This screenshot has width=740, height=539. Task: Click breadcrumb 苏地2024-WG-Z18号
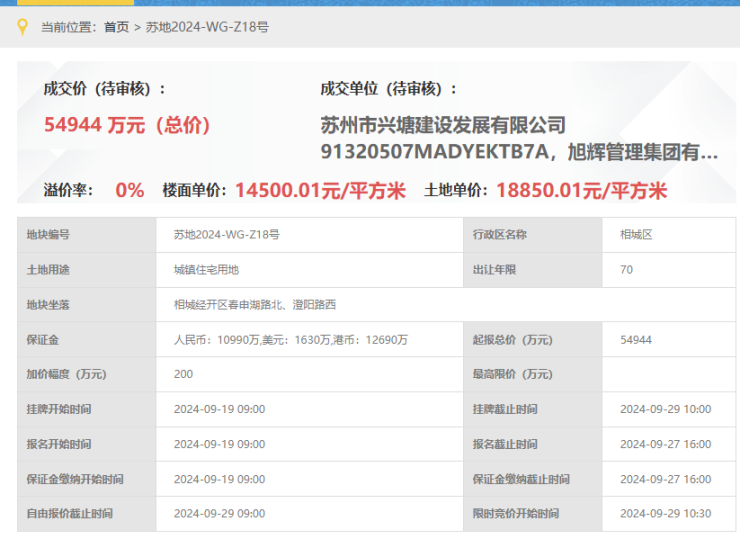tap(207, 27)
